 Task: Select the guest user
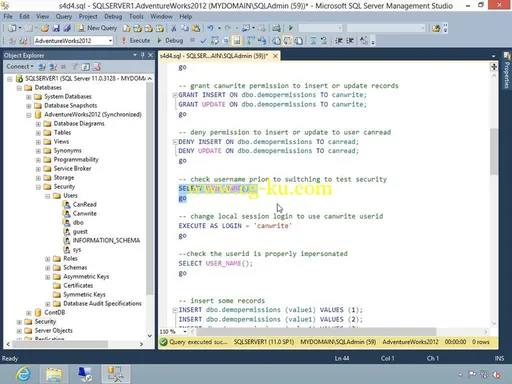click(x=80, y=231)
